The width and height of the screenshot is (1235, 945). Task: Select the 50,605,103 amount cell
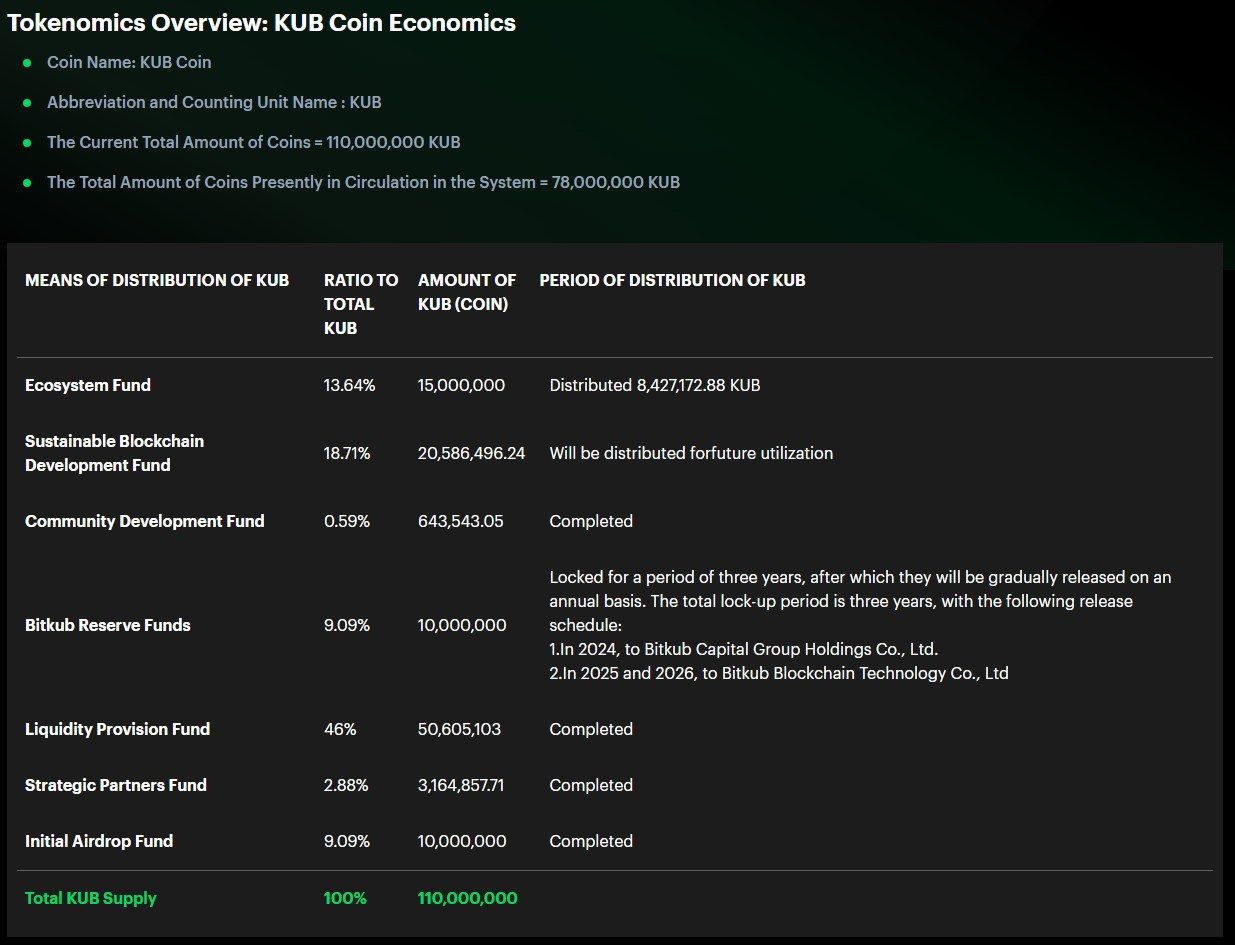[460, 729]
